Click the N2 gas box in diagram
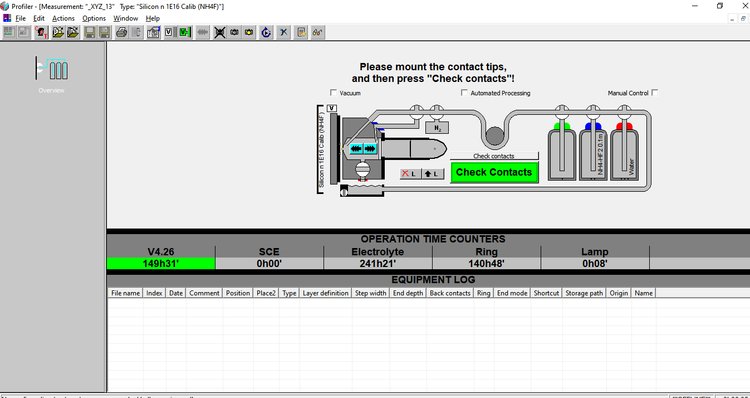The width and height of the screenshot is (750, 398). (x=437, y=128)
